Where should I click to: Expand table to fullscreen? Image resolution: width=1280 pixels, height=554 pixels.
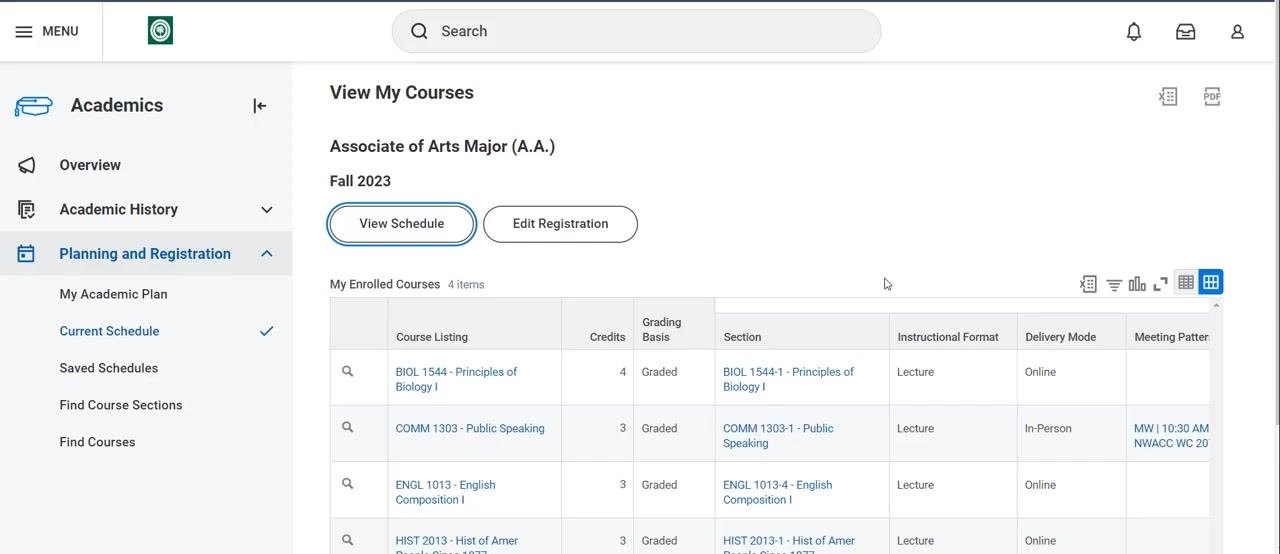point(1161,284)
